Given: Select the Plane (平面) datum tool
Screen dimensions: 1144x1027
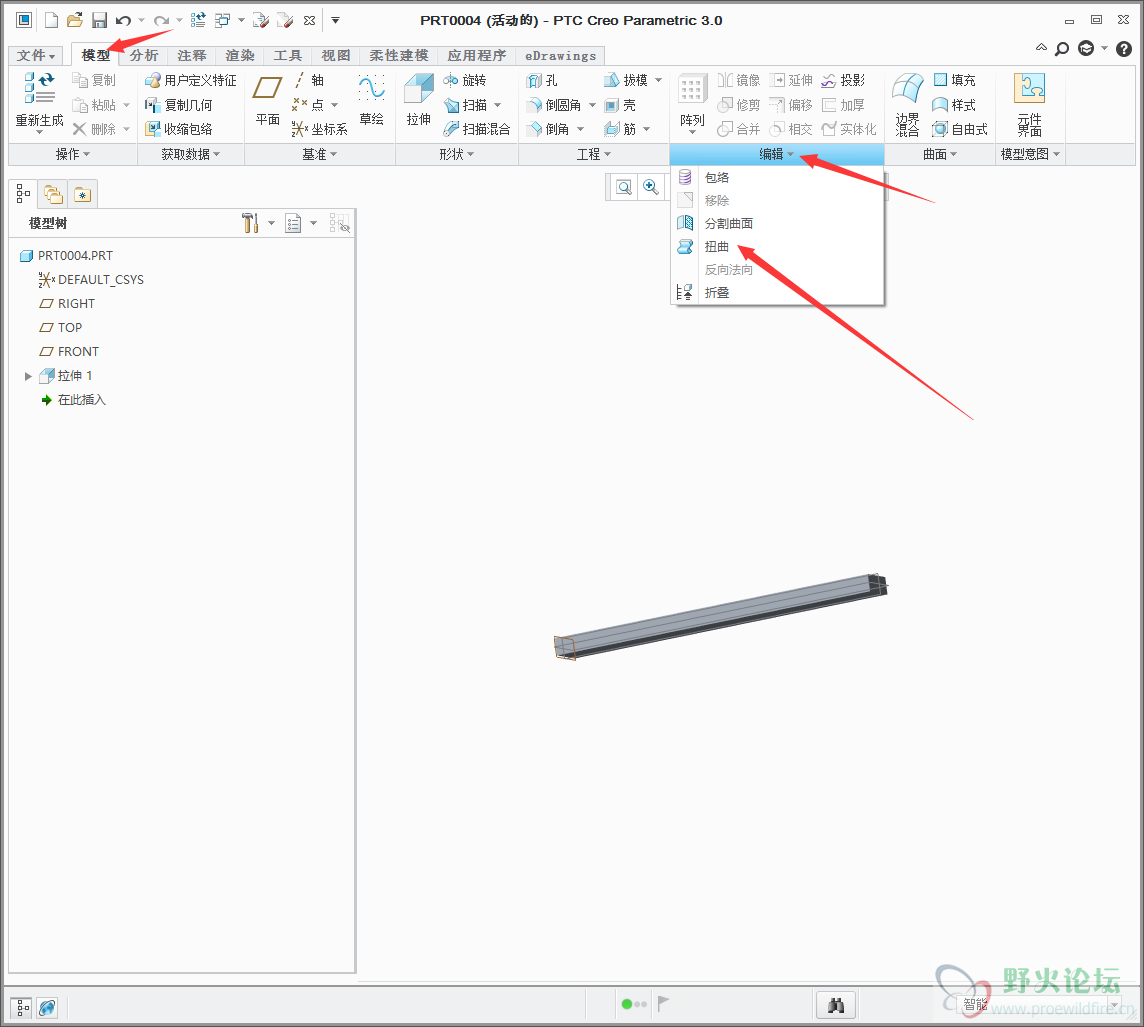Looking at the screenshot, I should (267, 100).
